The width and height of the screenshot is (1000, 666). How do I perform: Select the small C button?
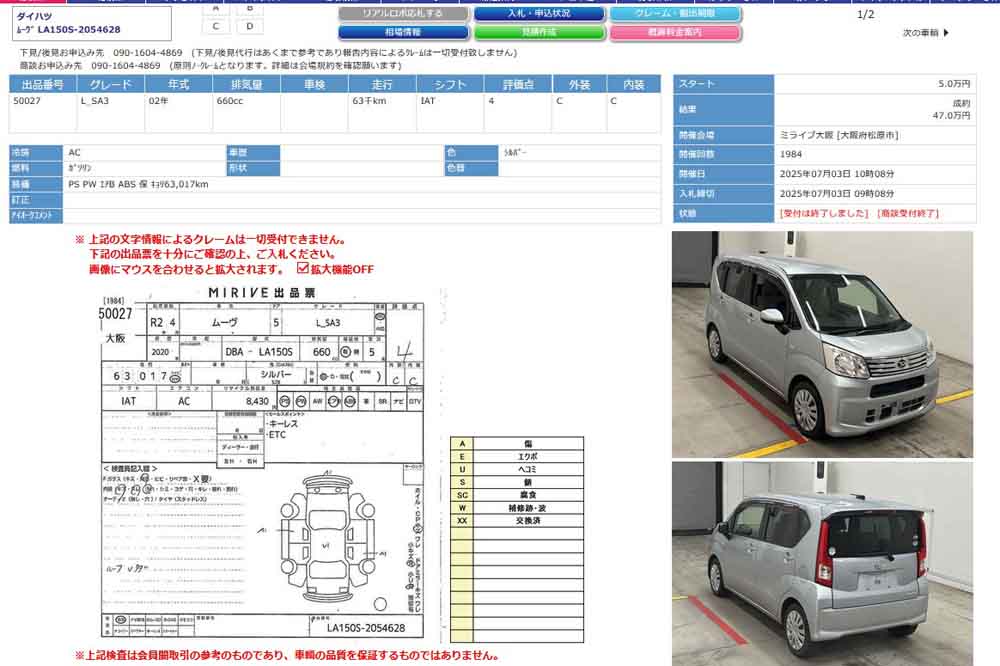216,26
